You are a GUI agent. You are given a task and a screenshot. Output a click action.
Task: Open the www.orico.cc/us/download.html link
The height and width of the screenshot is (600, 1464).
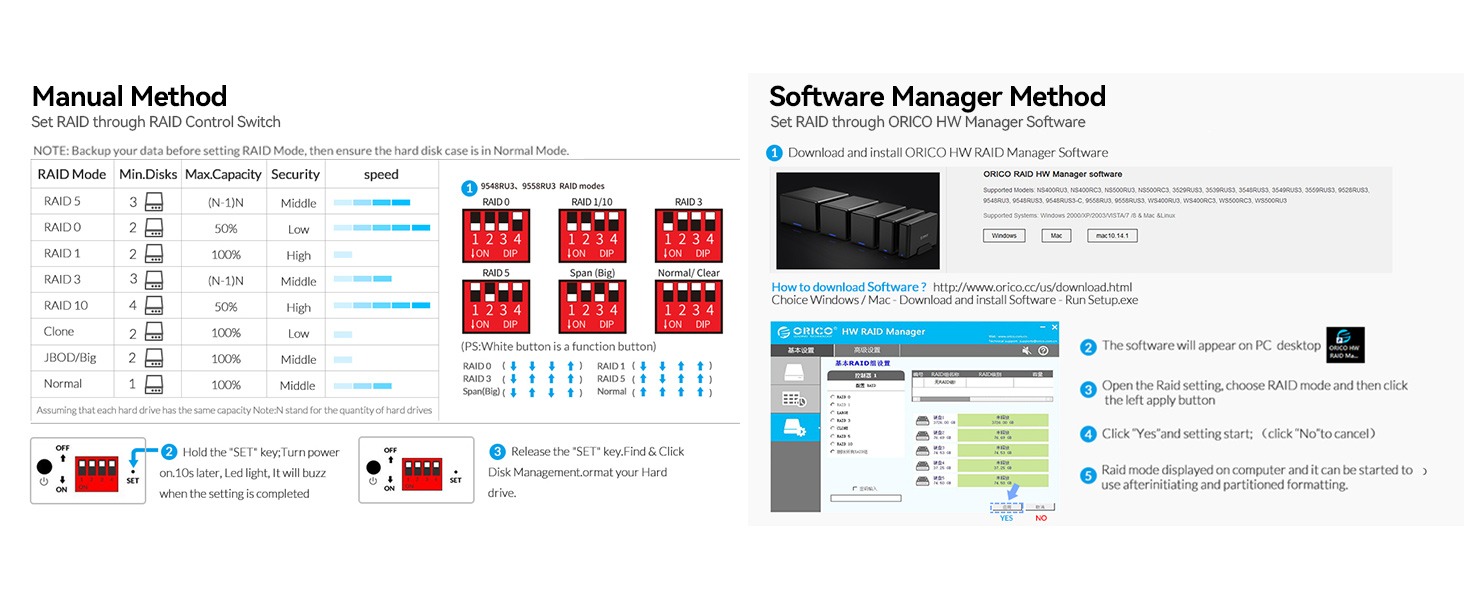[1032, 287]
